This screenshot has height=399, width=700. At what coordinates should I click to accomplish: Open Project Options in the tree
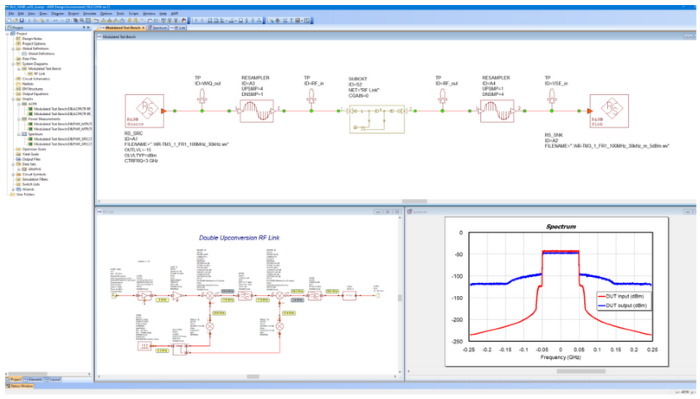[34, 44]
